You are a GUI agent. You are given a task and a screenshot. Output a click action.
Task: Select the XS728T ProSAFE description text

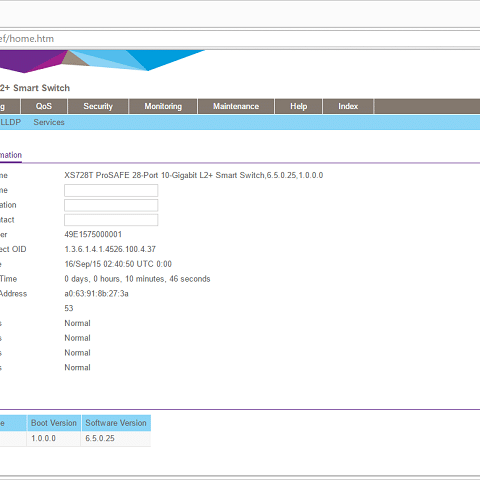pyautogui.click(x=194, y=175)
